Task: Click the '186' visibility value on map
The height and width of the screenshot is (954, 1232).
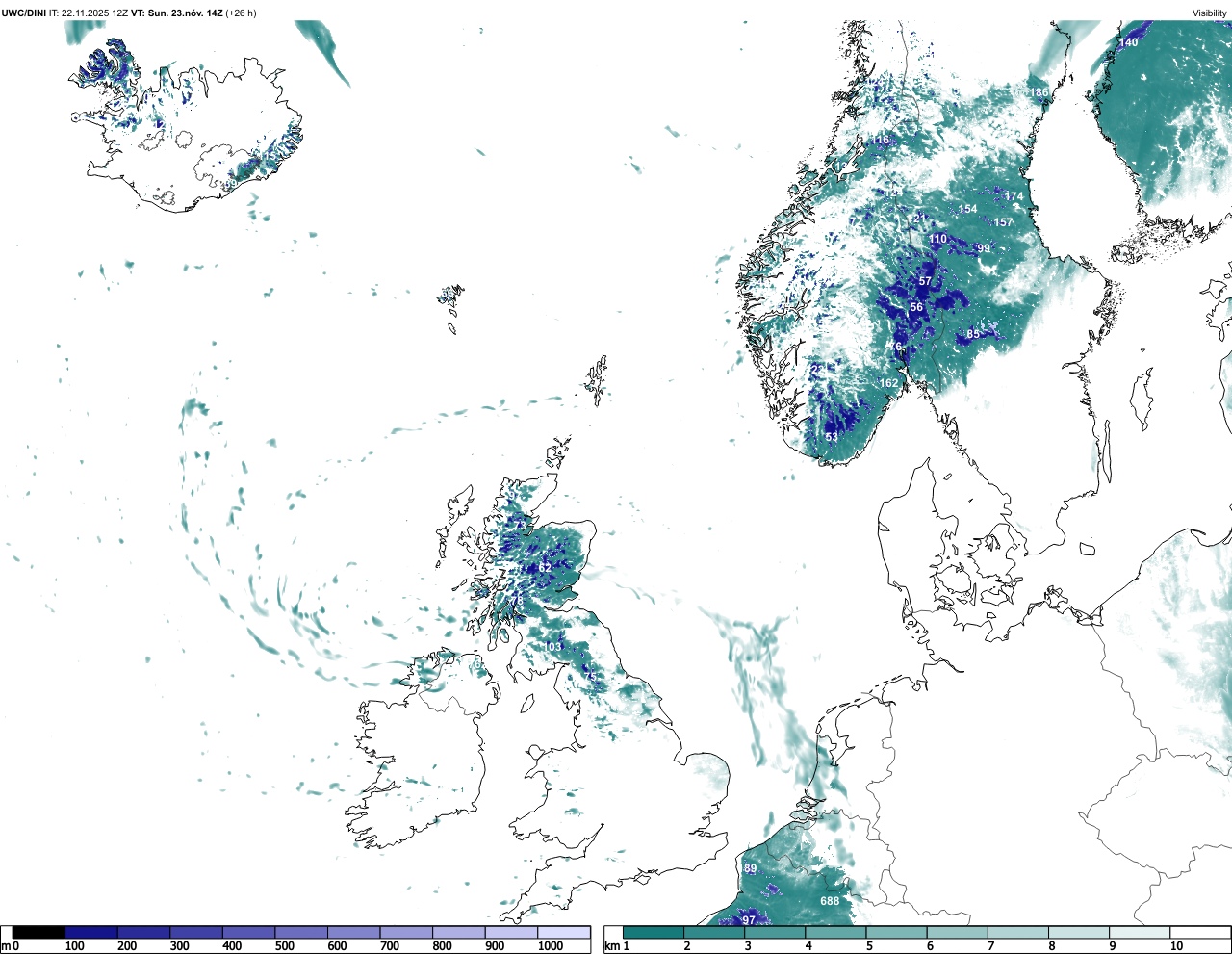Action: (x=1039, y=92)
